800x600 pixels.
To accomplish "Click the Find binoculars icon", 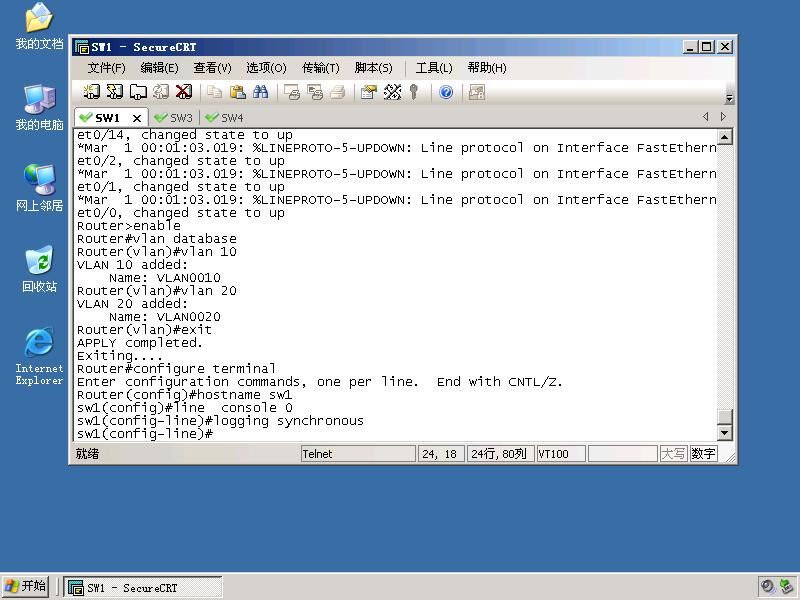I will 261,92.
